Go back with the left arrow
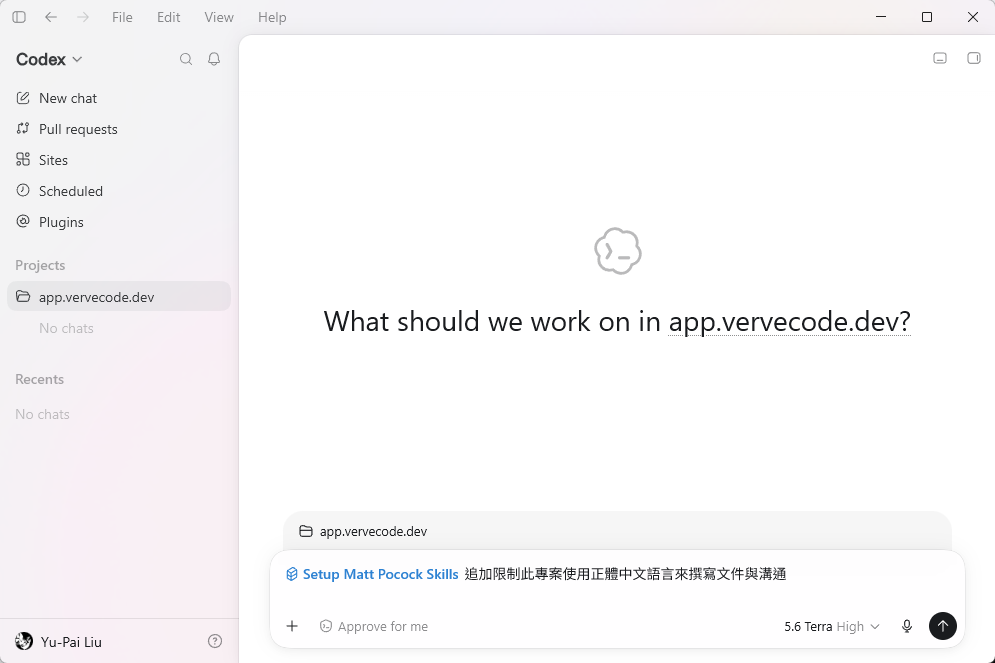995x663 pixels. tap(51, 17)
